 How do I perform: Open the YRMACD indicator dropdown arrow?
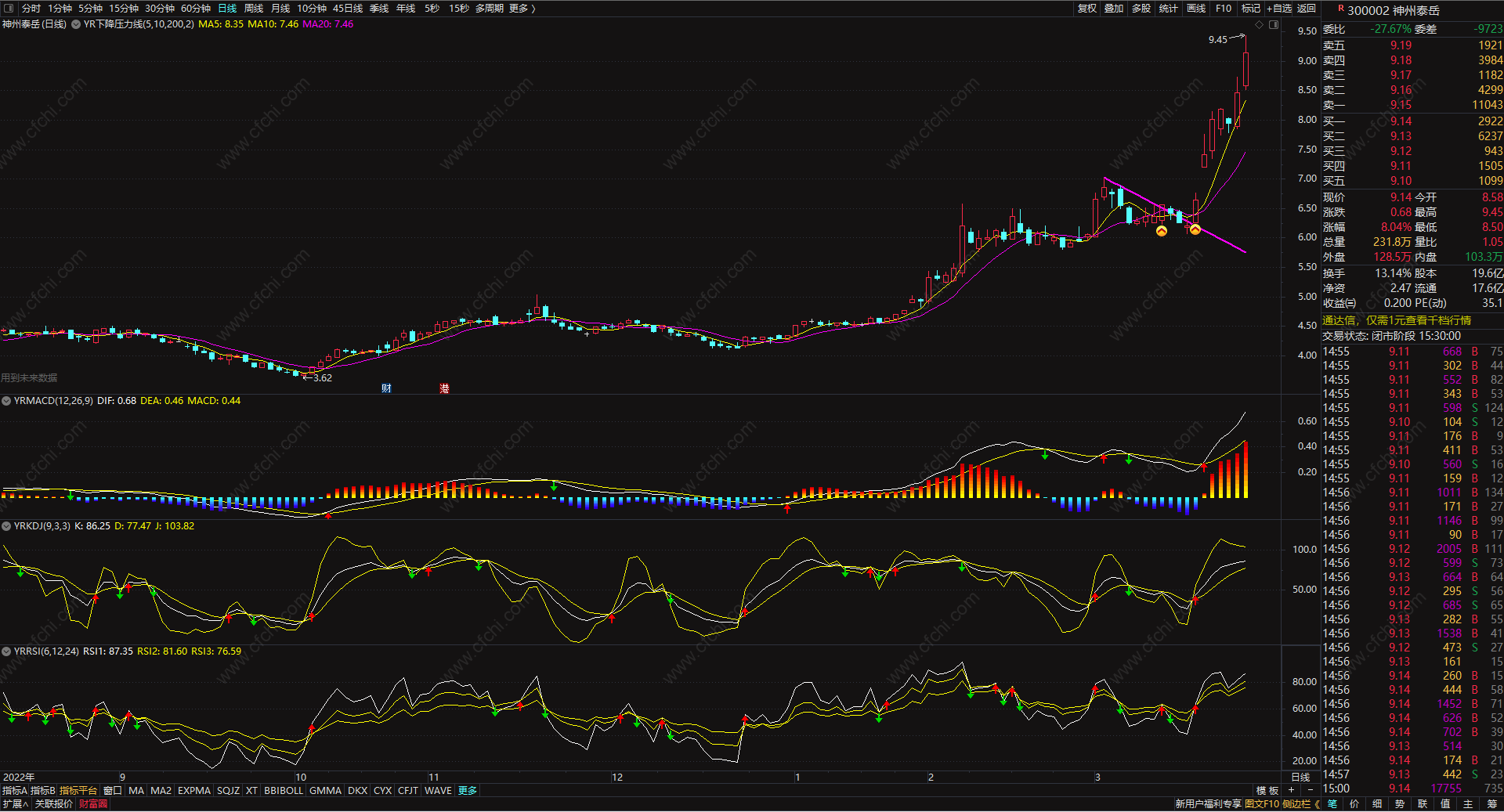pyautogui.click(x=6, y=401)
